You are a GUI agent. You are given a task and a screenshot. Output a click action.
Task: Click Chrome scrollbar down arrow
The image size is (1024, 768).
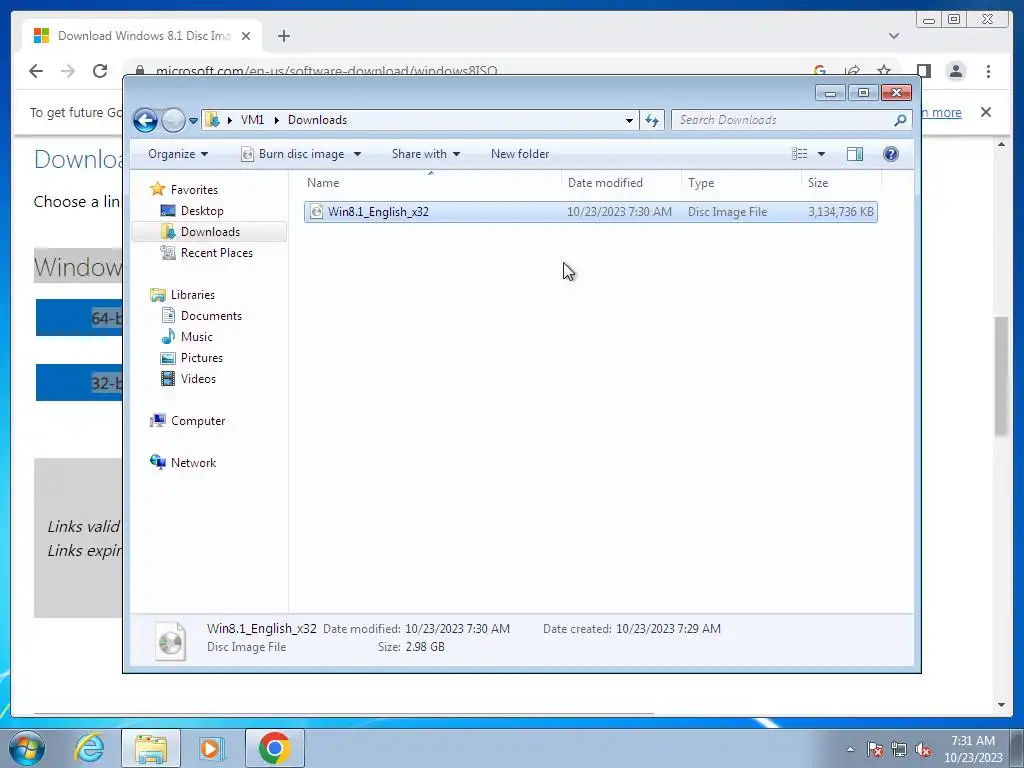[1002, 705]
